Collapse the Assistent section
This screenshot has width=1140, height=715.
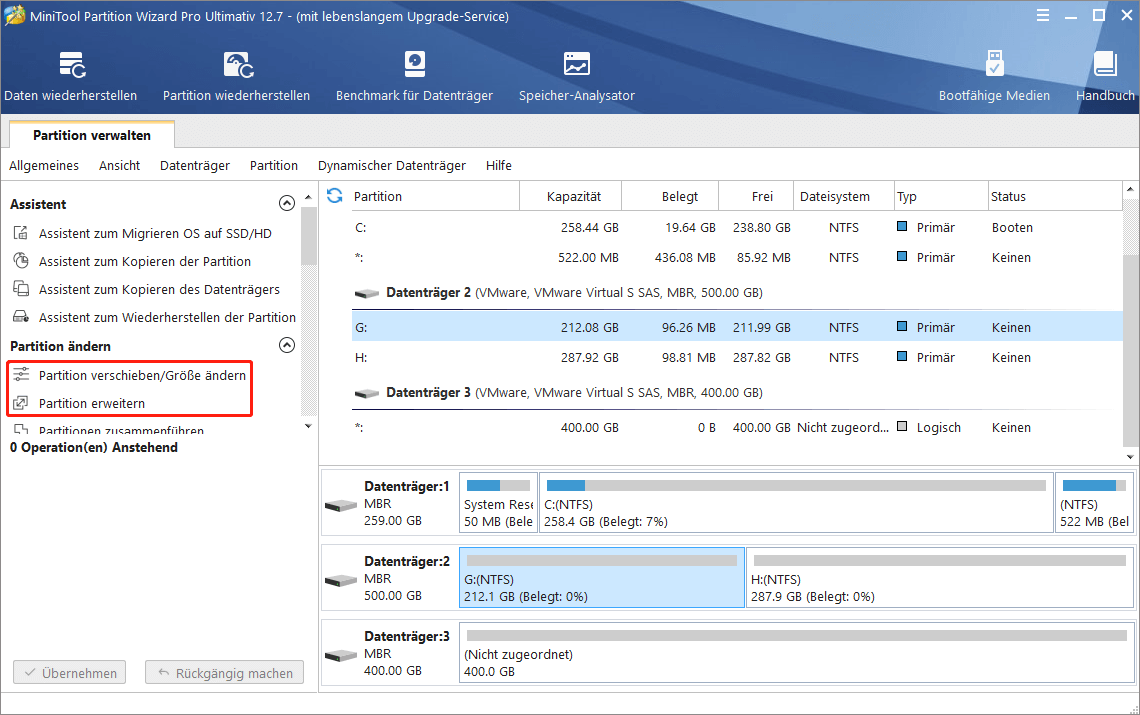click(287, 204)
